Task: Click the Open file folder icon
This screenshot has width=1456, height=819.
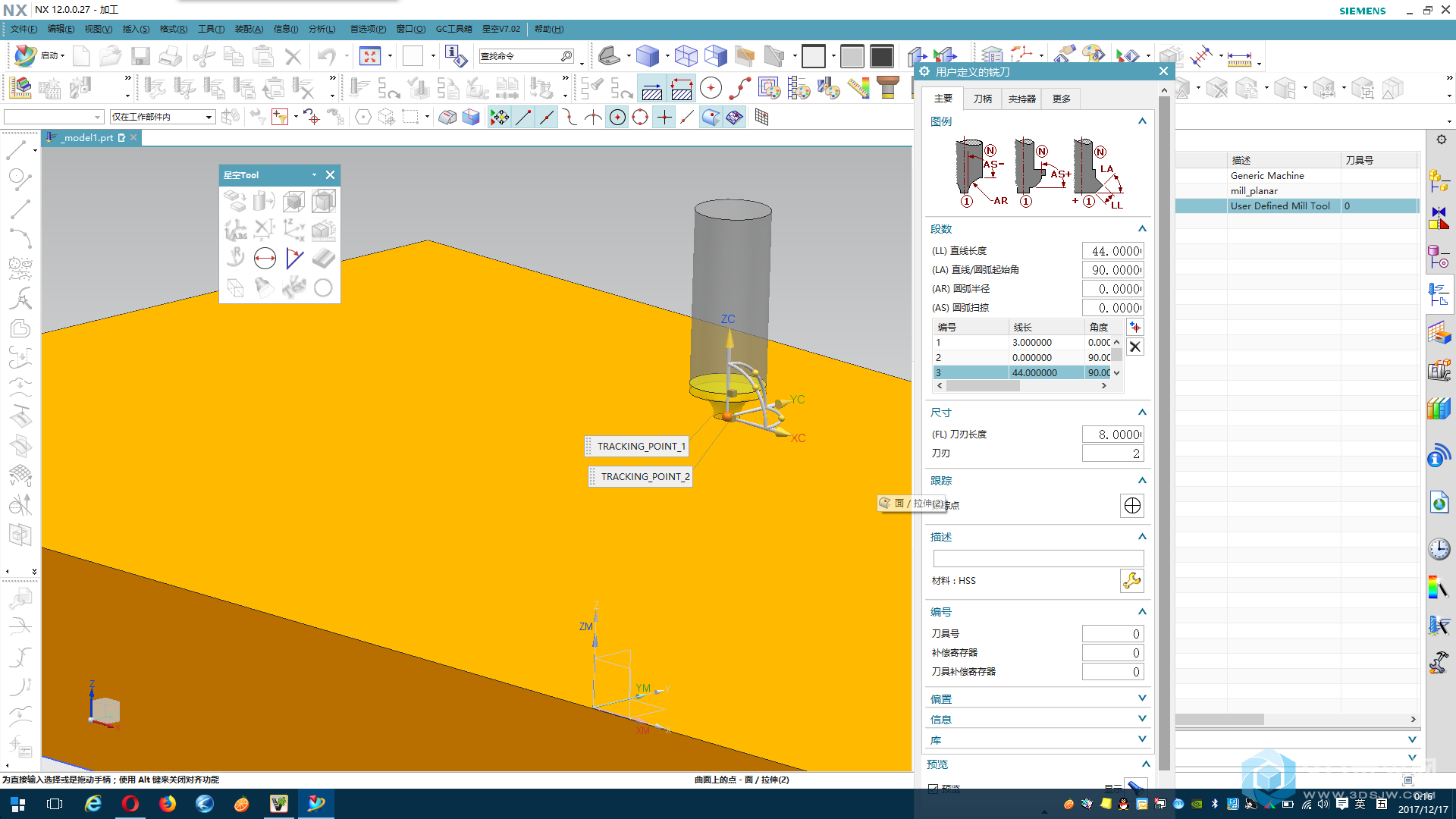Action: click(110, 56)
